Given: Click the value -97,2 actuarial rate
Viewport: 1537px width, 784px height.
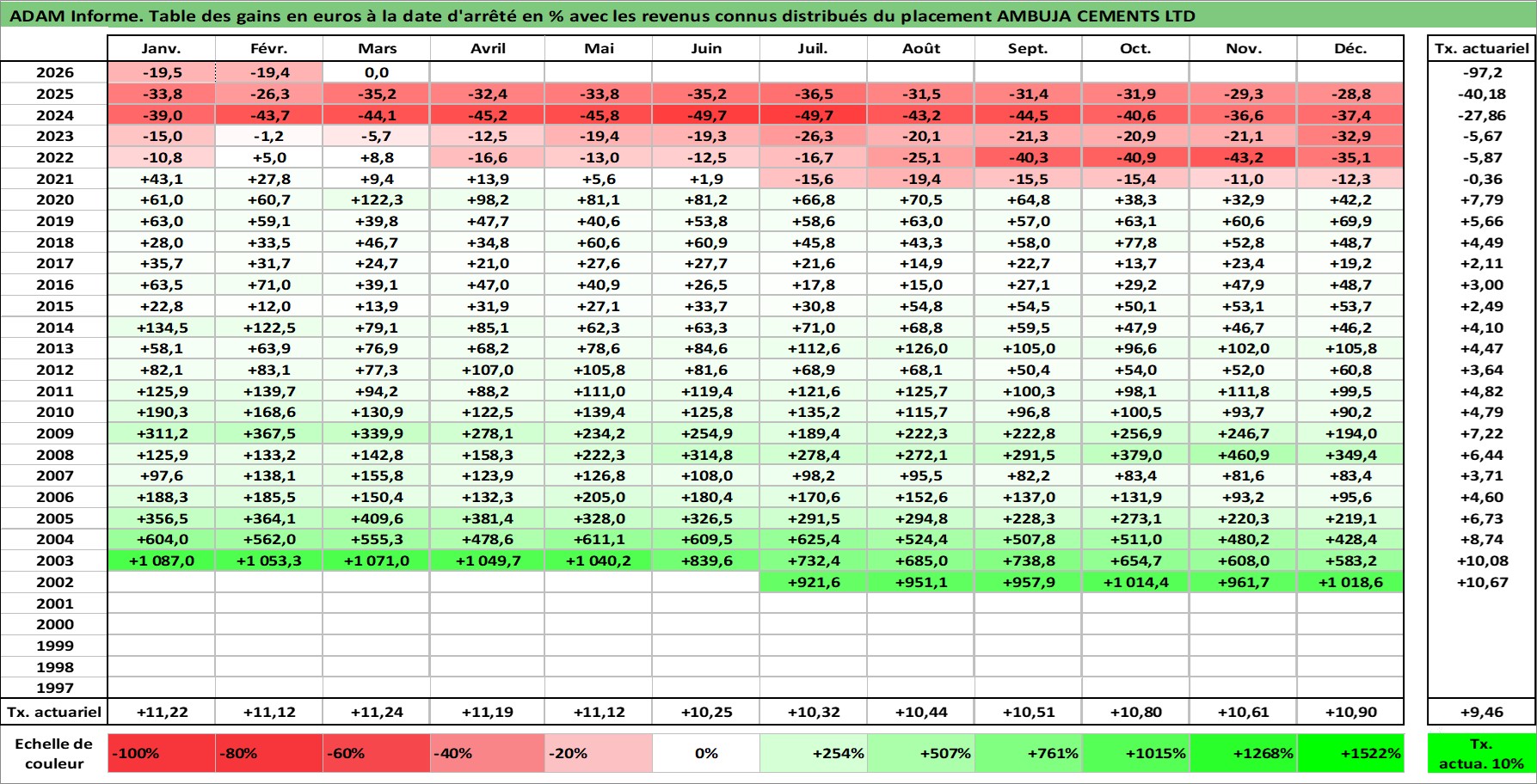Looking at the screenshot, I should (x=1482, y=72).
